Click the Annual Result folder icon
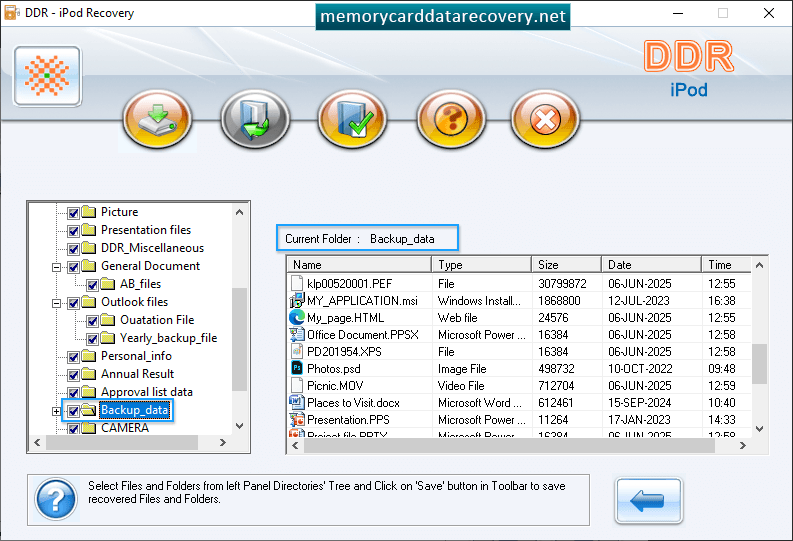Viewport: 793px width, 541px height. [89, 374]
